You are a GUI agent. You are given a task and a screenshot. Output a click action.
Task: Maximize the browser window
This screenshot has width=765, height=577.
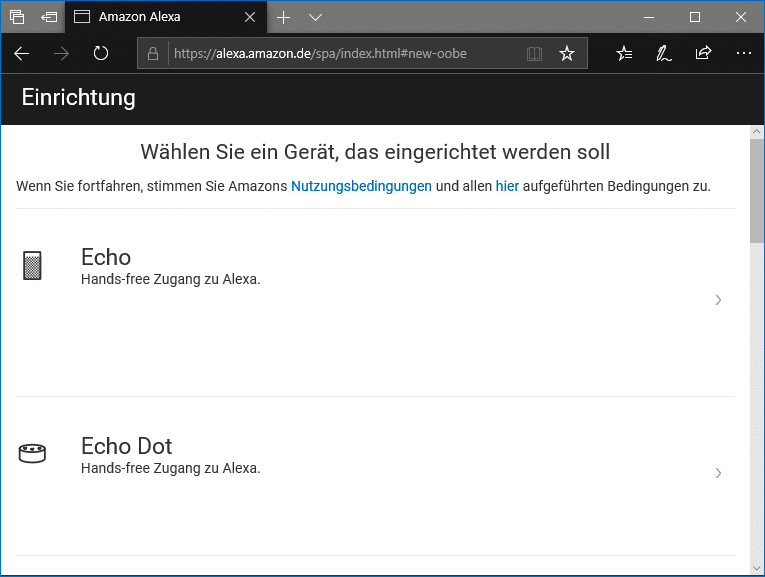tap(695, 18)
